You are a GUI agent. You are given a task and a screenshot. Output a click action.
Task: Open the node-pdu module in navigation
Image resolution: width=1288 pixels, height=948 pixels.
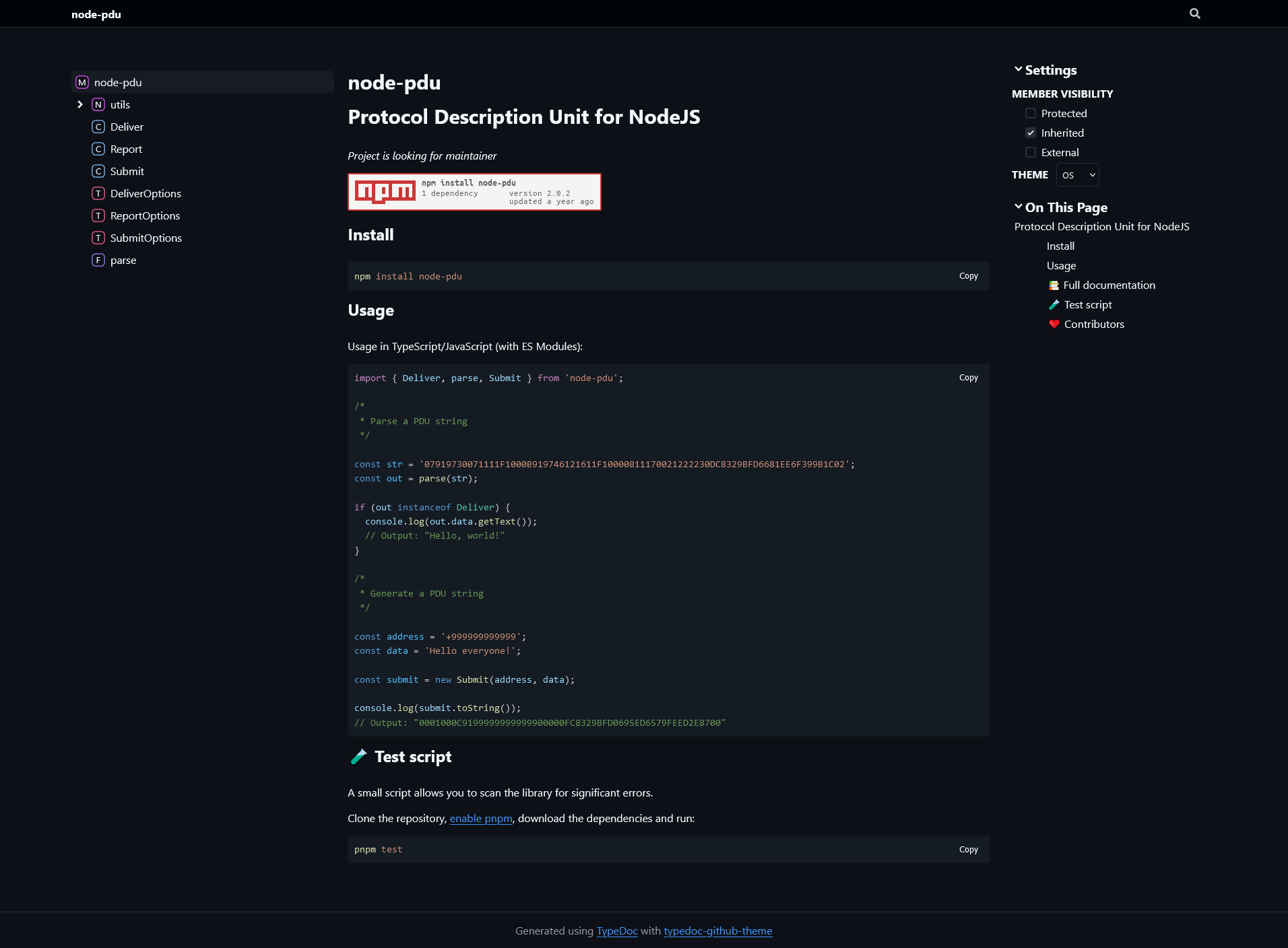pos(203,82)
